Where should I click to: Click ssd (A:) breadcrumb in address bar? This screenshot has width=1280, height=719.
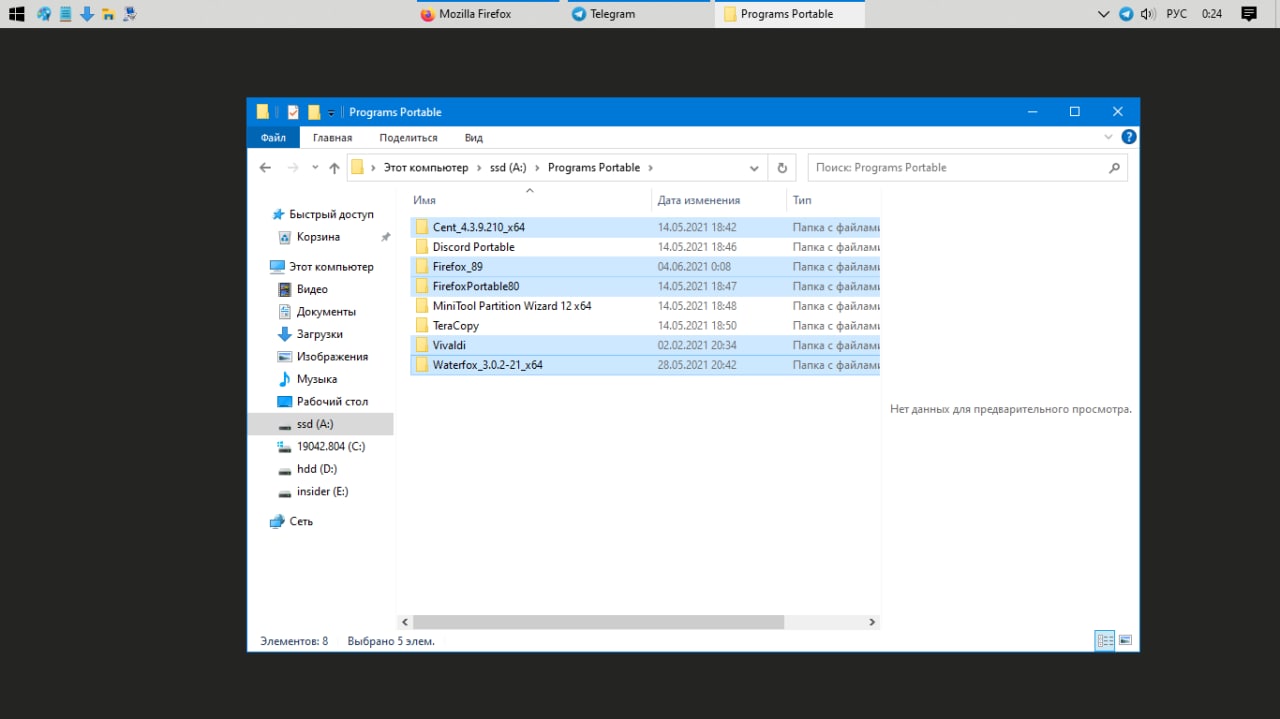508,168
